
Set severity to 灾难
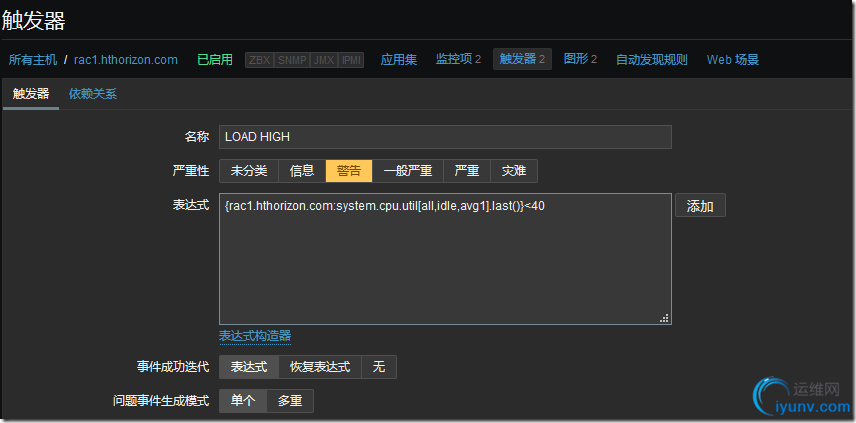[x=514, y=171]
